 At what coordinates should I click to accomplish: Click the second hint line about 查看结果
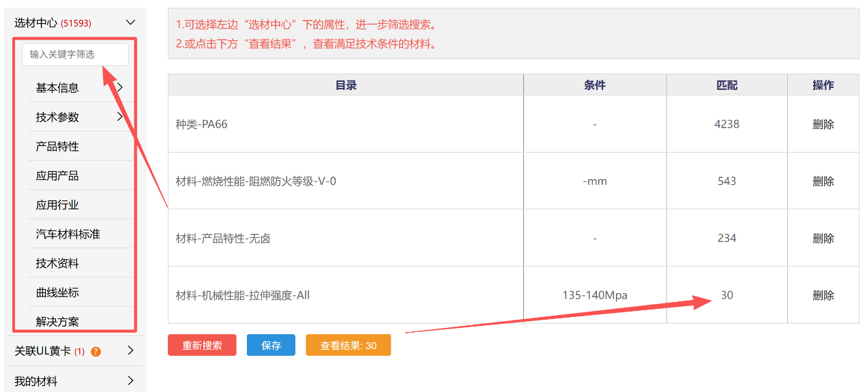[x=307, y=44]
